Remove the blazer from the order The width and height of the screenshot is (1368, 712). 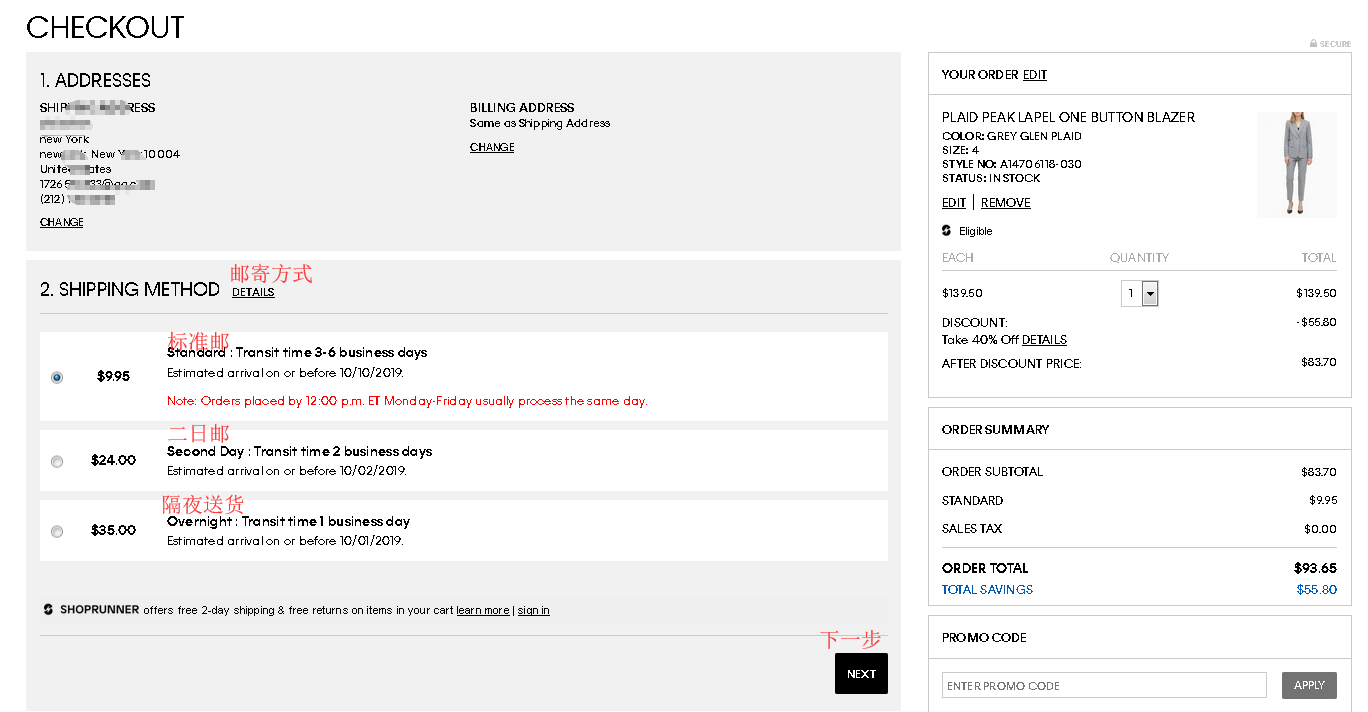(x=1005, y=203)
